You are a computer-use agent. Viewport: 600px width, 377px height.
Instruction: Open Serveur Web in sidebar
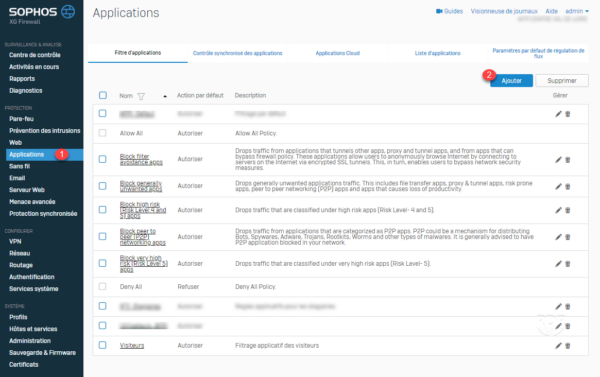click(x=27, y=190)
